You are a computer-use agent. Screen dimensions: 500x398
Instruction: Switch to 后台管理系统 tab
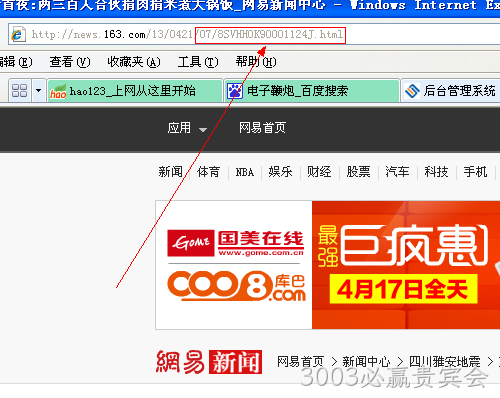point(451,91)
